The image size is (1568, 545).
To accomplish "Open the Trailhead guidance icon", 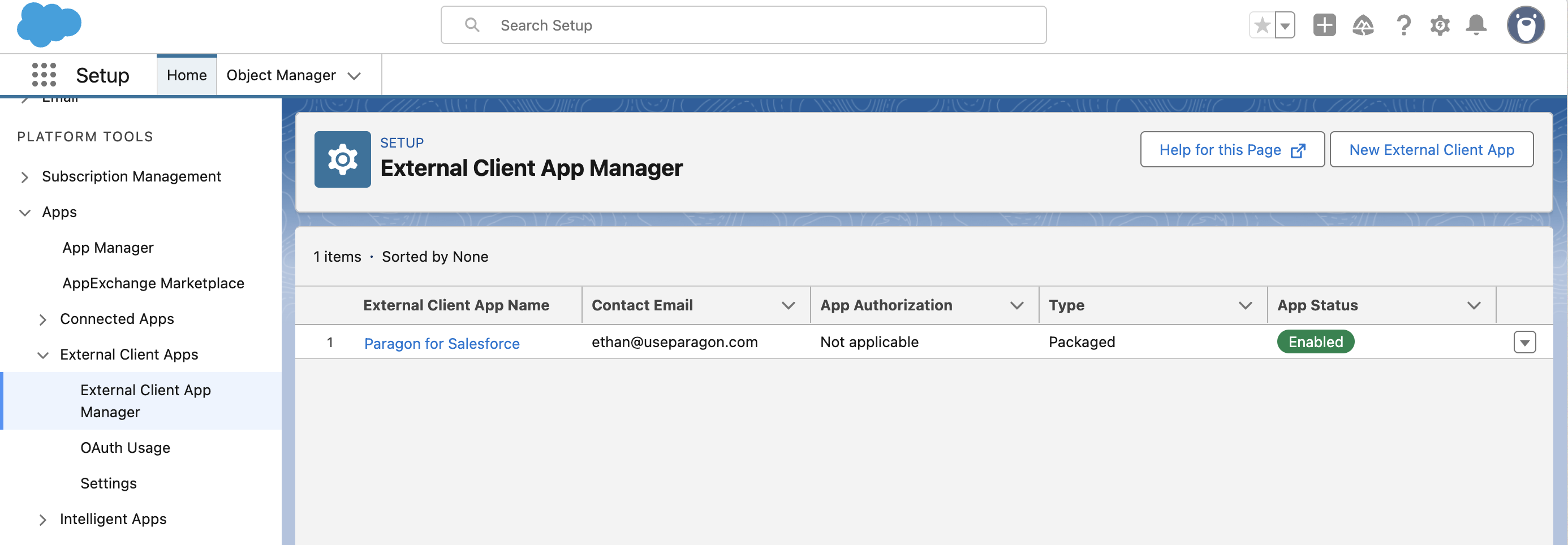I will [1363, 25].
